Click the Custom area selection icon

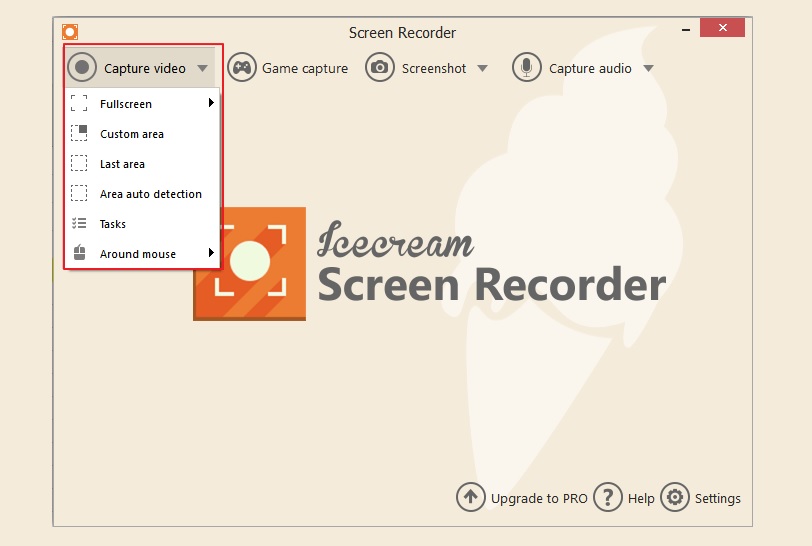click(x=79, y=133)
